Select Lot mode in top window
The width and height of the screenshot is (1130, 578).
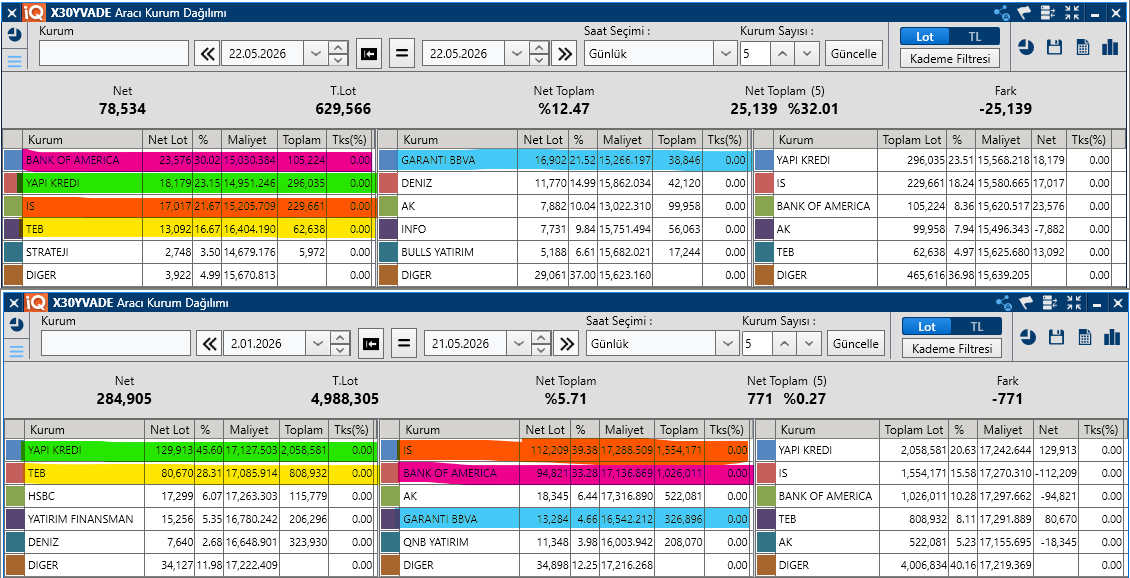pos(925,36)
